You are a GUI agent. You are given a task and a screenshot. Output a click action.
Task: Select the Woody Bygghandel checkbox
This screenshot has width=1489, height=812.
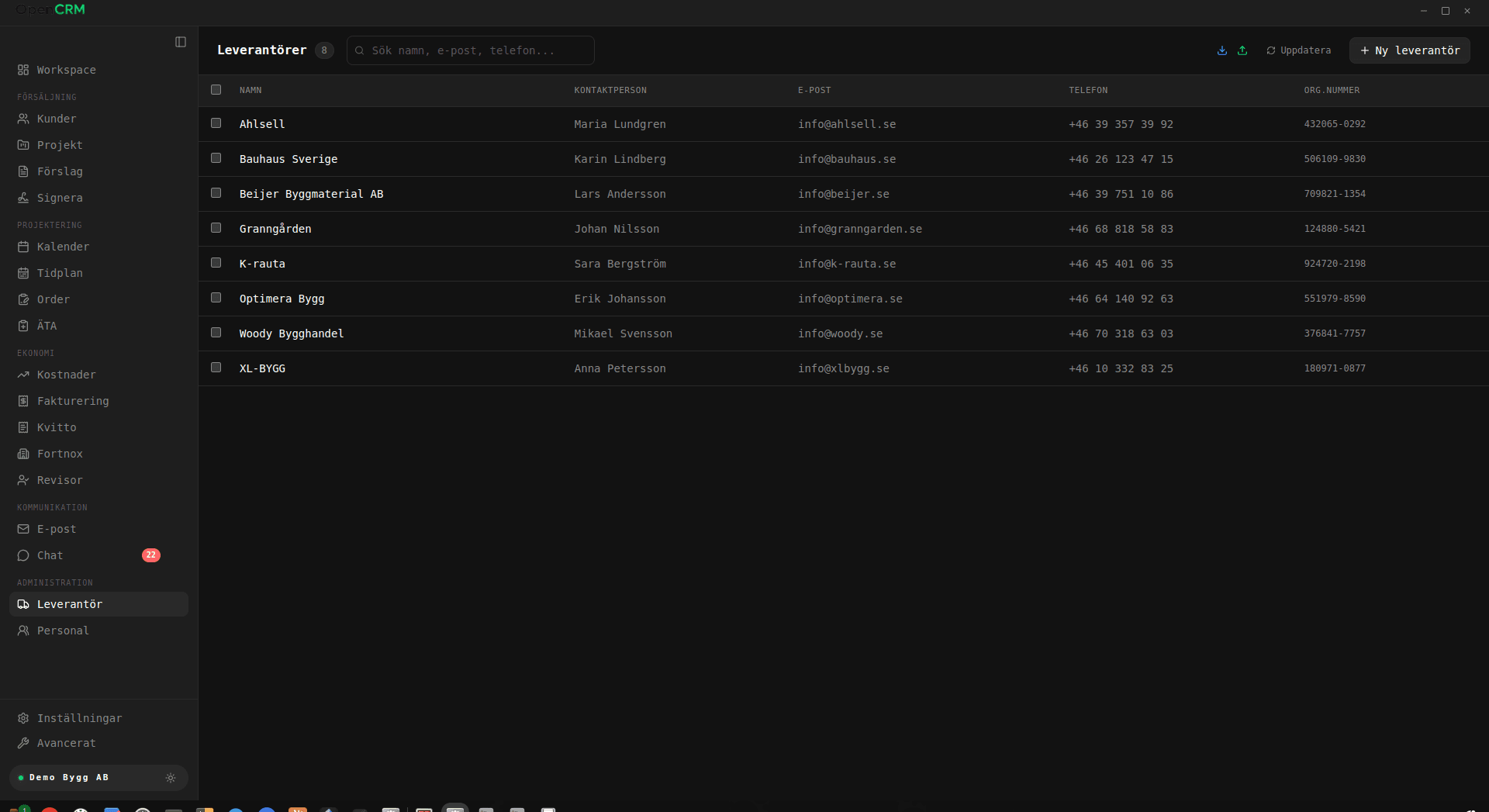coord(216,333)
